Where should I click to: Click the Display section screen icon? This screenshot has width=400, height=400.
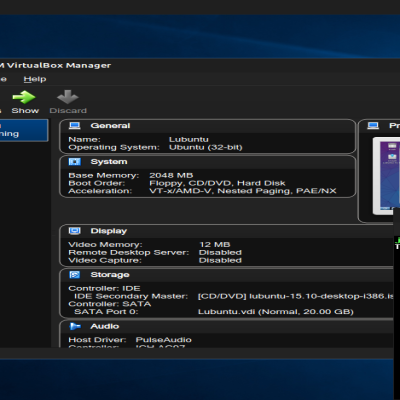(x=75, y=231)
